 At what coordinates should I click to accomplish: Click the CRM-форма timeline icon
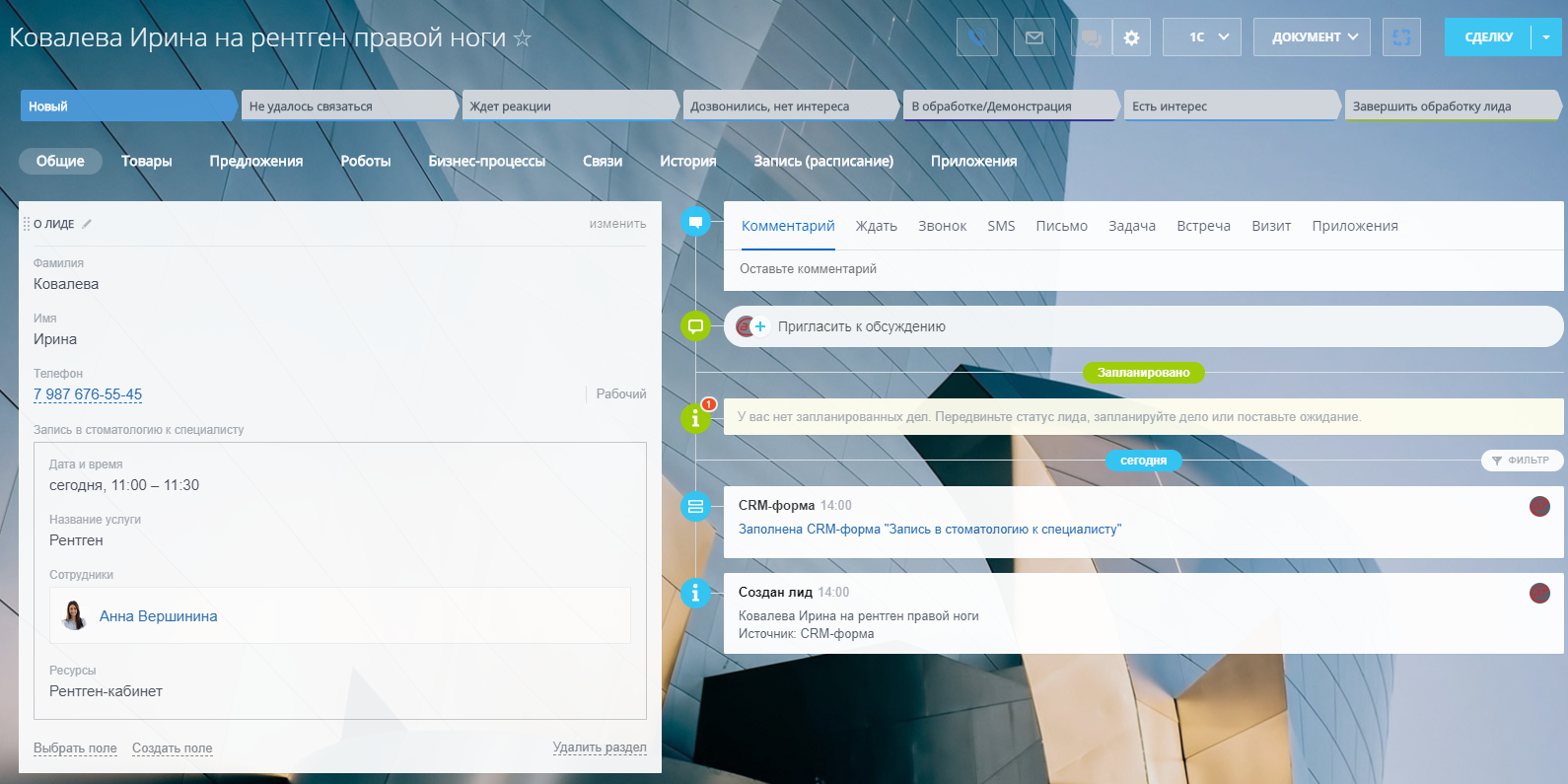tap(695, 506)
